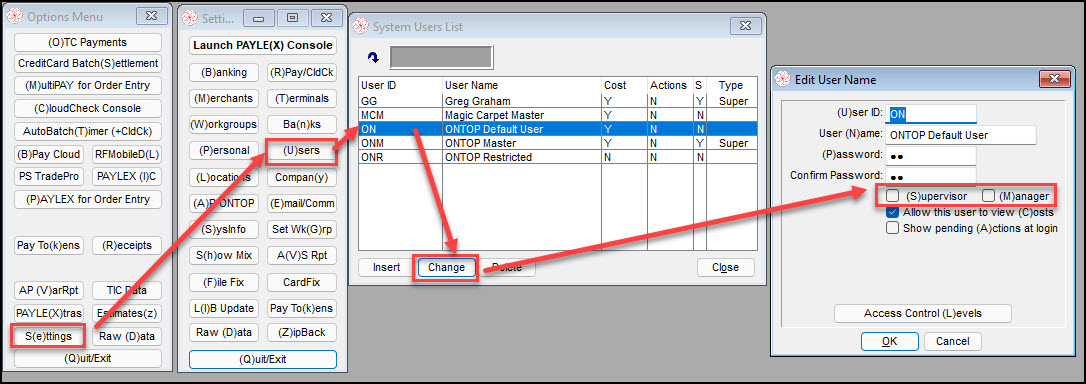Click the Set Wk(G)rp button

[x=302, y=229]
